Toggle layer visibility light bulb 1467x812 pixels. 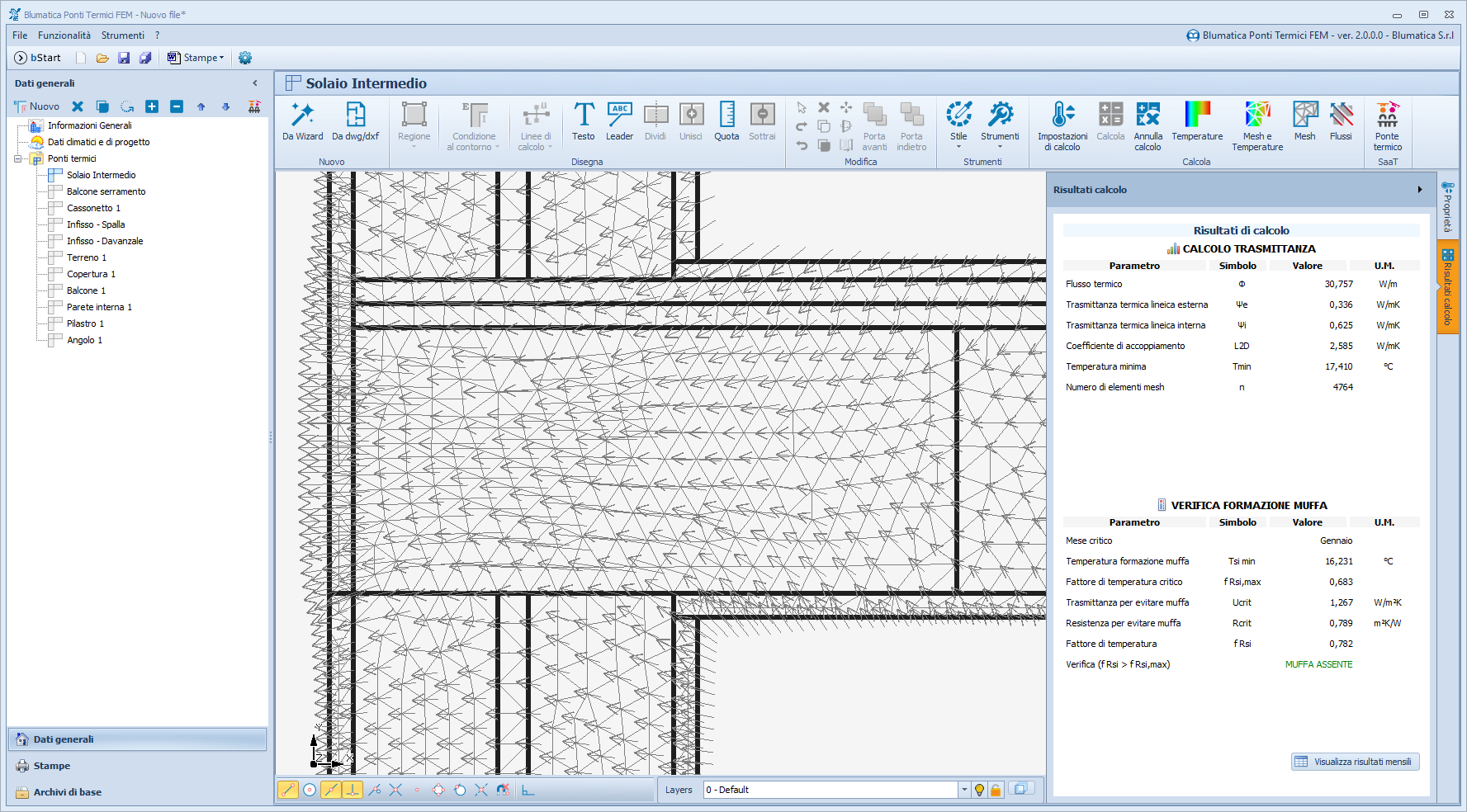(x=980, y=791)
